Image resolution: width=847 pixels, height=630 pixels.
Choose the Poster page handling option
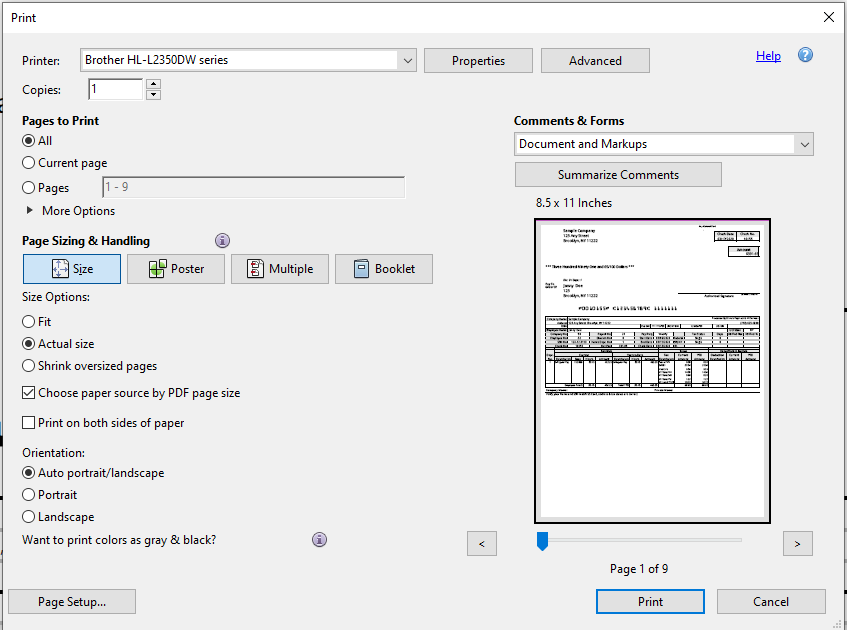click(175, 269)
